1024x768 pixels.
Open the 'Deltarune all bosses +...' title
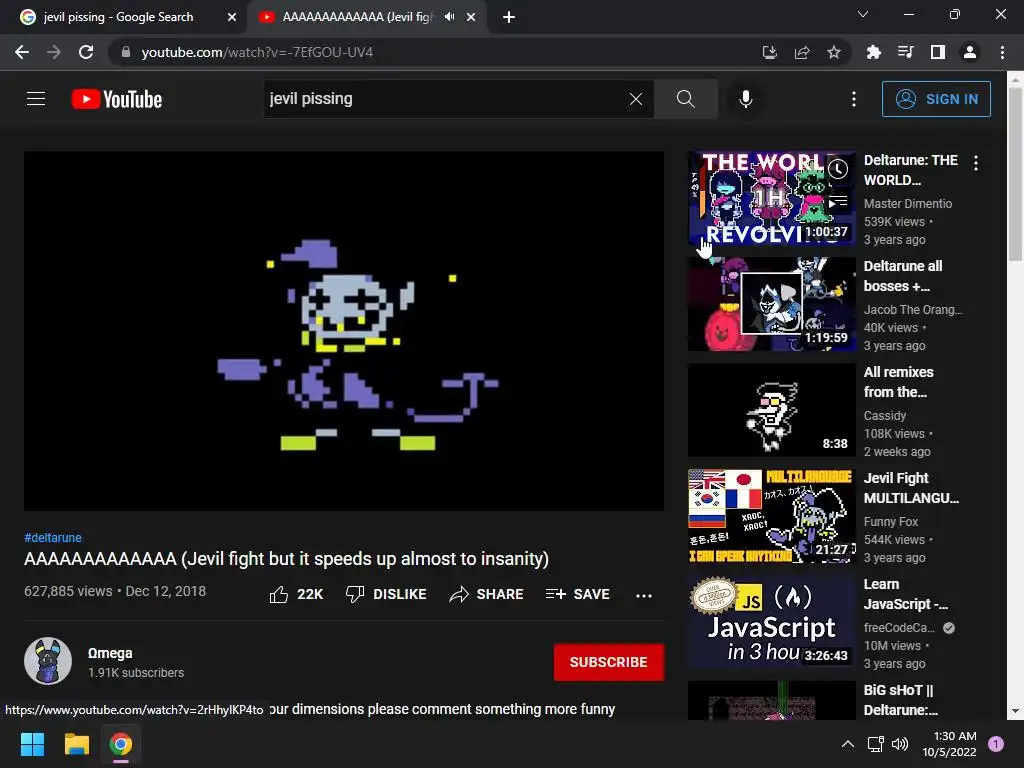tap(903, 276)
